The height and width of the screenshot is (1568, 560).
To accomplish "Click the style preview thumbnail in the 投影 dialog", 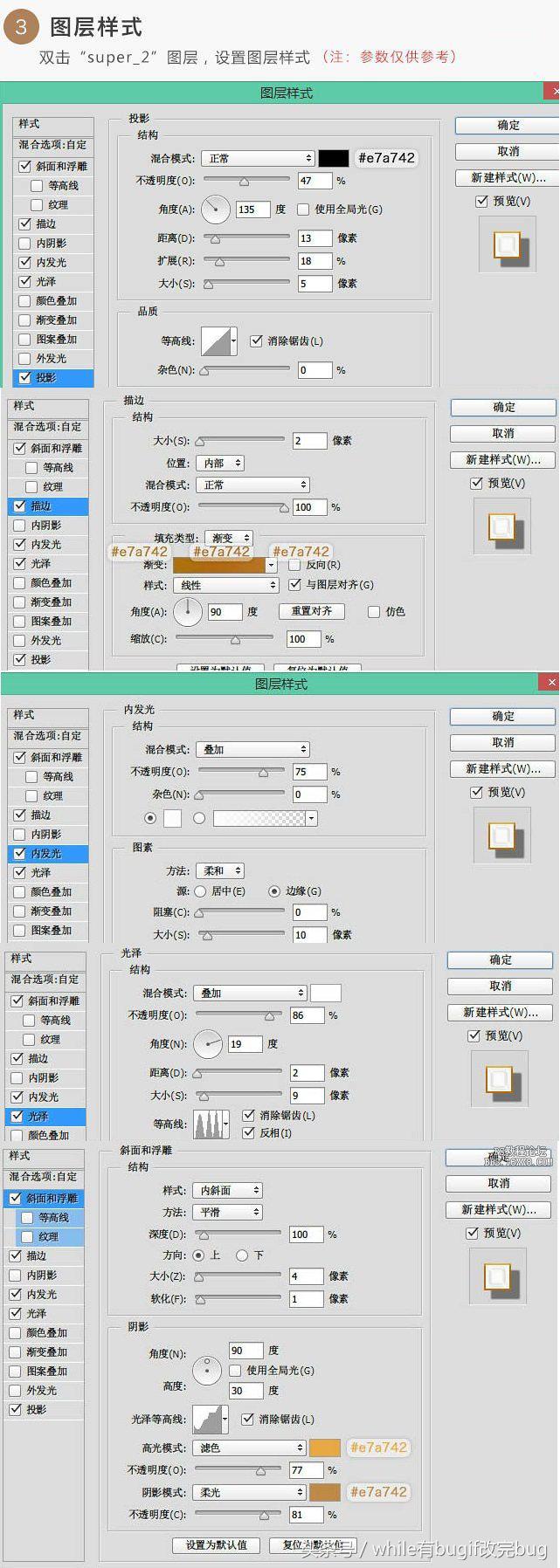I will [506, 244].
